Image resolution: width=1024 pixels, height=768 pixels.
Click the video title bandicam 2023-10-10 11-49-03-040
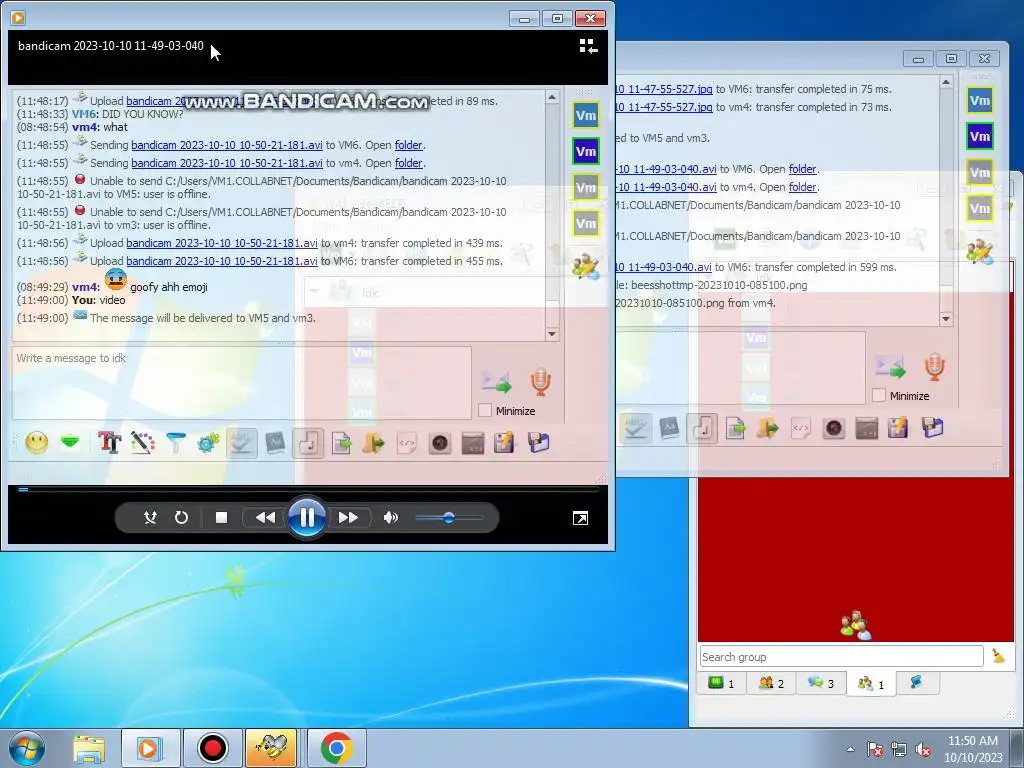[111, 46]
